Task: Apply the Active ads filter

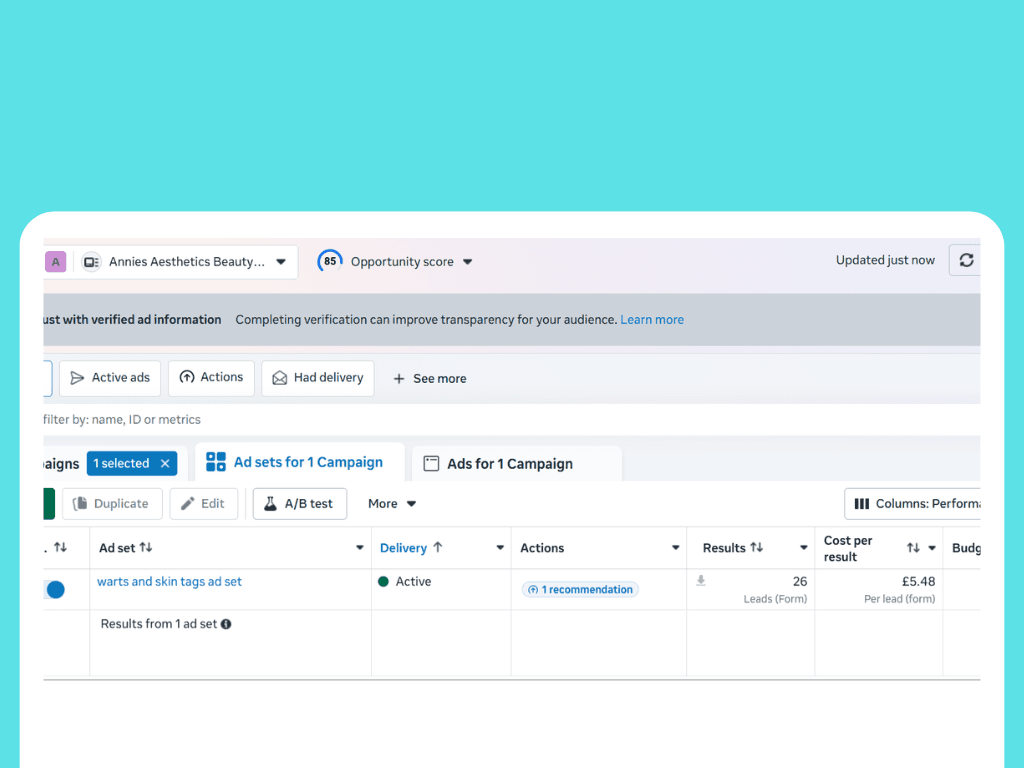Action: (110, 378)
